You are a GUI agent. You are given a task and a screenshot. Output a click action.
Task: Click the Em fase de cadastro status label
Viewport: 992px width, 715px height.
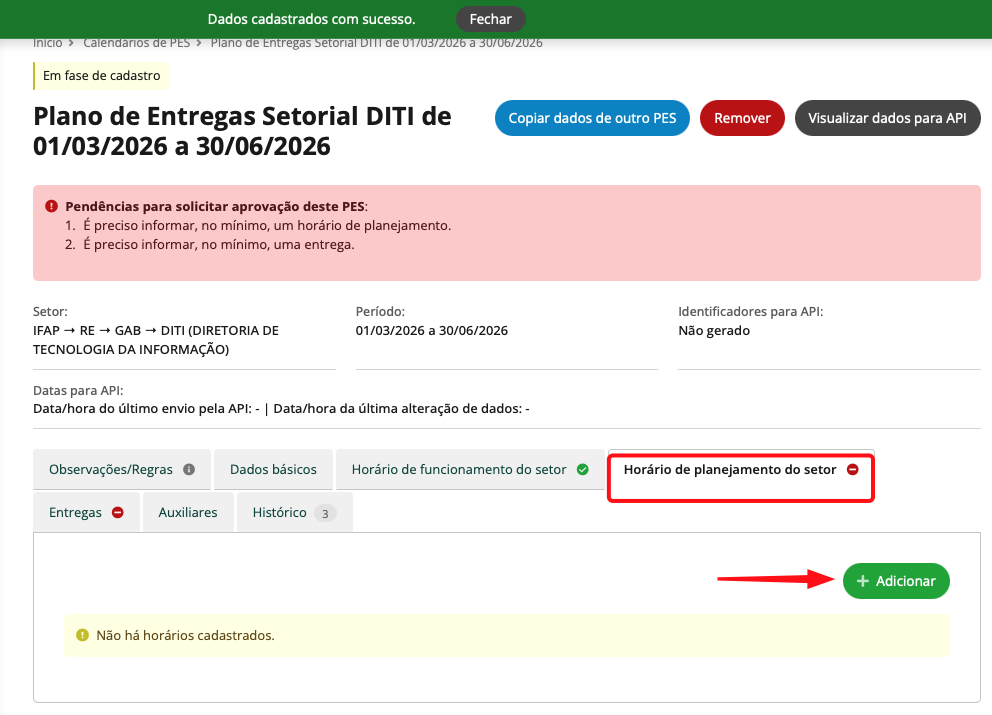pyautogui.click(x=101, y=75)
